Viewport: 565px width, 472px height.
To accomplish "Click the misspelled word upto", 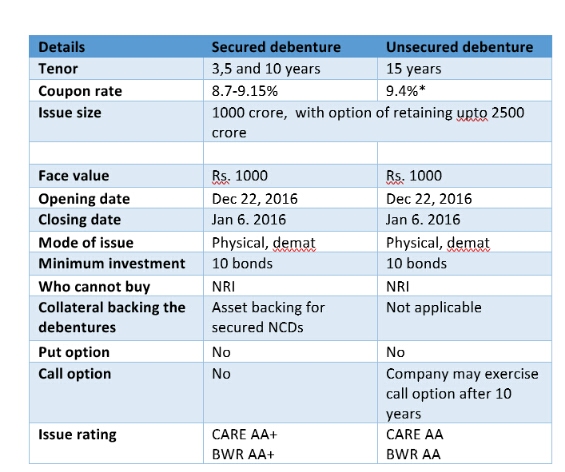I will coord(472,113).
